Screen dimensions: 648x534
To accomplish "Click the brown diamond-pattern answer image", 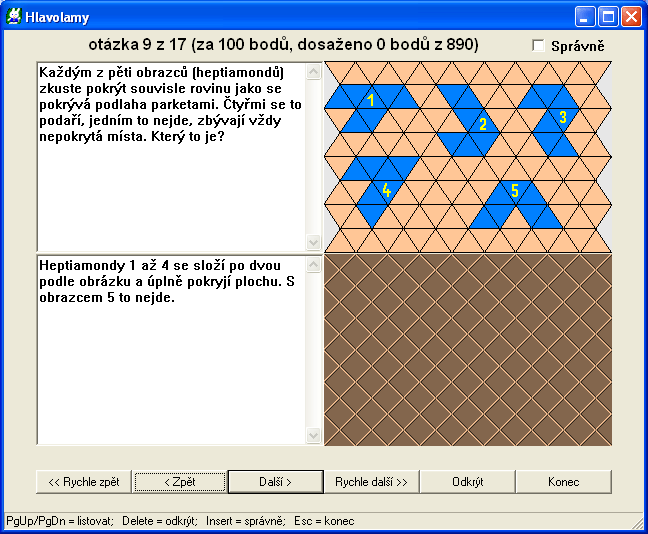I will coord(468,350).
